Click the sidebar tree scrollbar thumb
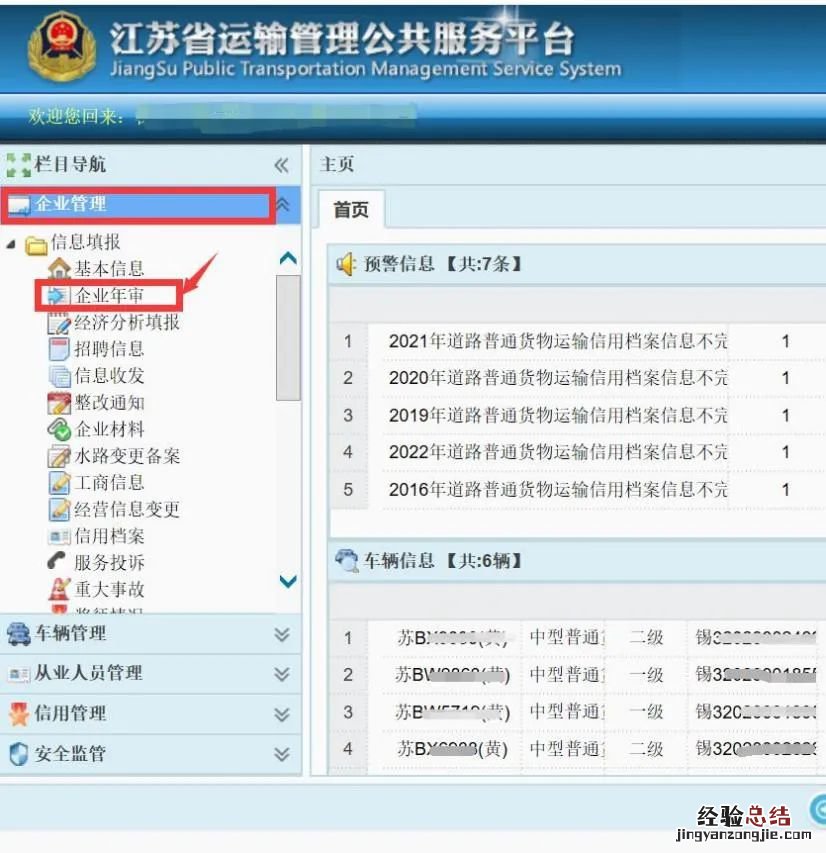Screen dimensions: 826x853 pyautogui.click(x=288, y=338)
